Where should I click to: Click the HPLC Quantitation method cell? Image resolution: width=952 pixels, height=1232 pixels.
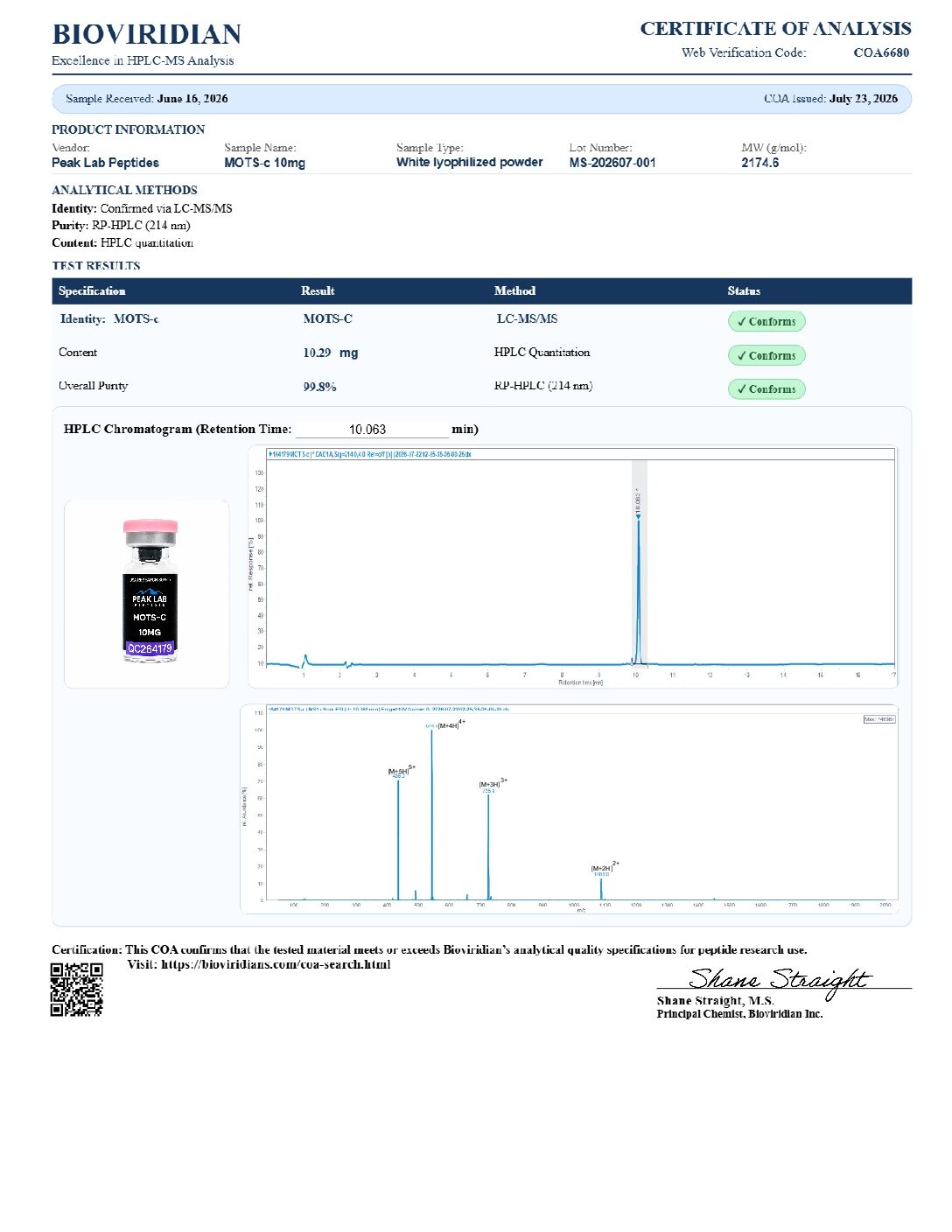pyautogui.click(x=542, y=353)
